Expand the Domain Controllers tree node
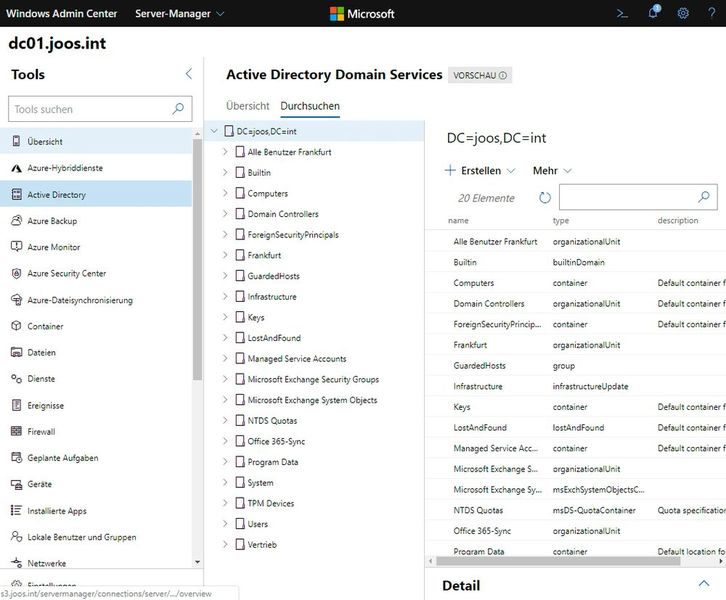Image resolution: width=726 pixels, height=600 pixels. pyautogui.click(x=225, y=213)
